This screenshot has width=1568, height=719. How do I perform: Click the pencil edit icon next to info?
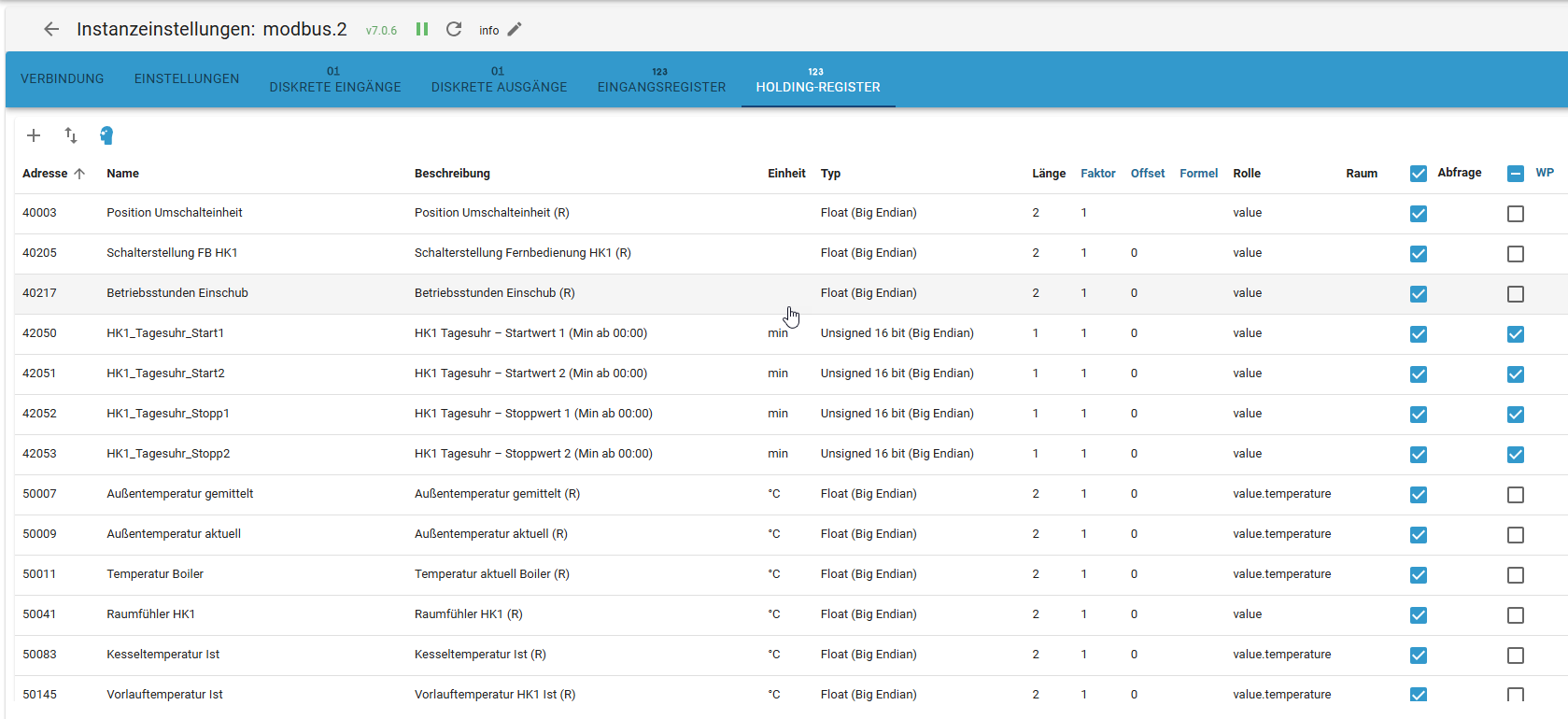coord(515,30)
